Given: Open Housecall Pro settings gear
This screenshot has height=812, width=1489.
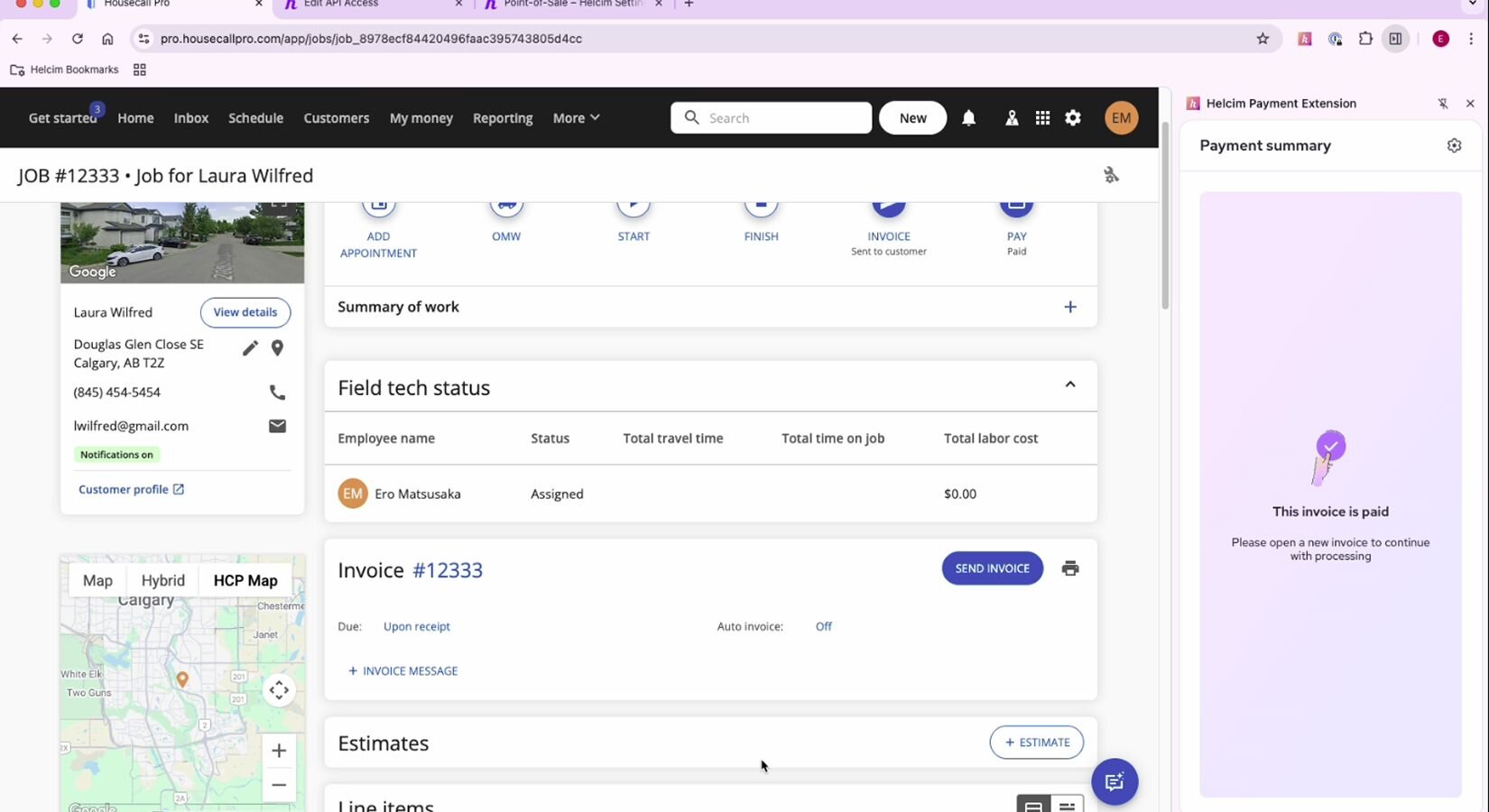Looking at the screenshot, I should coord(1073,118).
